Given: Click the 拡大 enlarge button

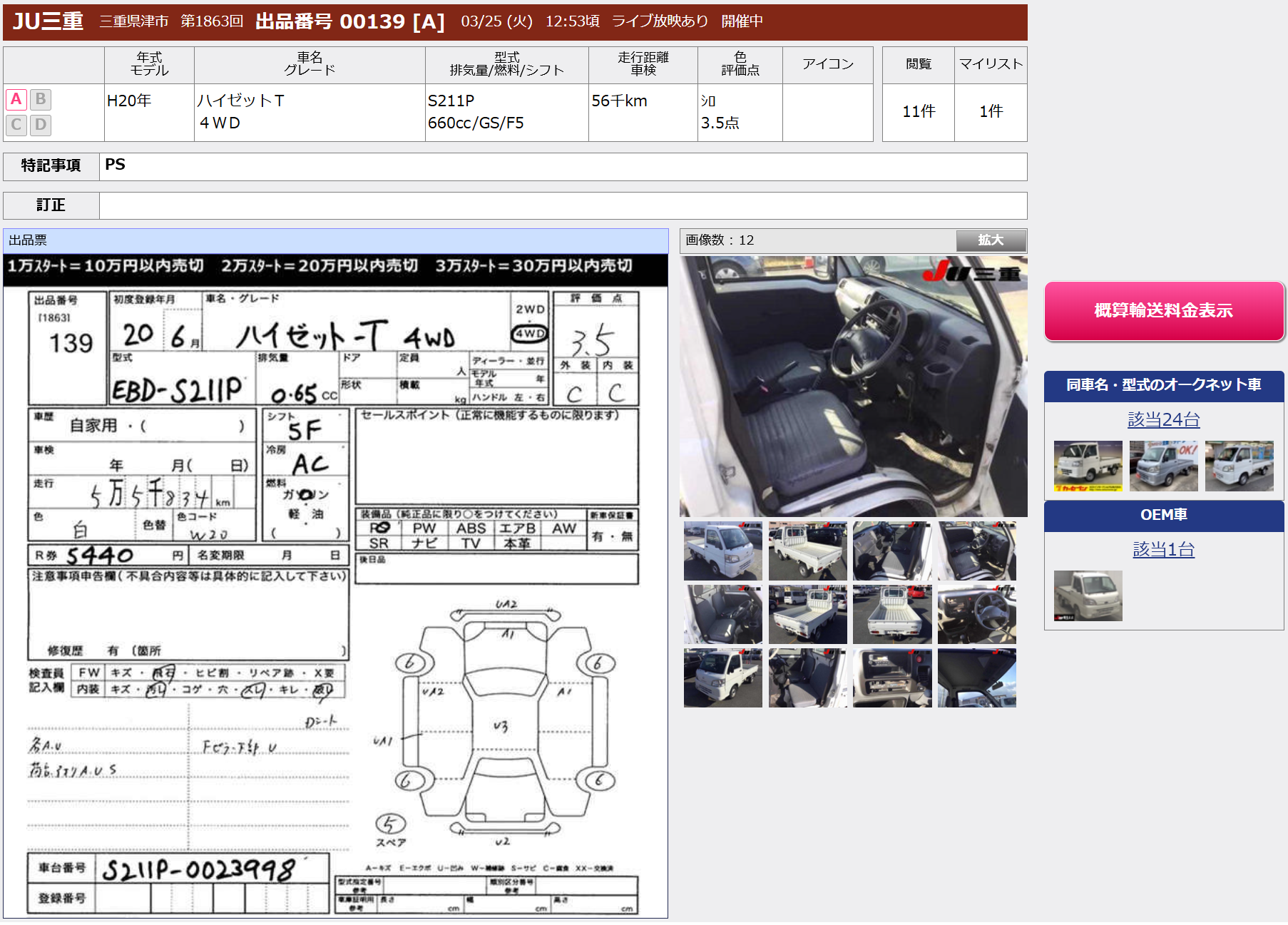Looking at the screenshot, I should click(x=991, y=240).
